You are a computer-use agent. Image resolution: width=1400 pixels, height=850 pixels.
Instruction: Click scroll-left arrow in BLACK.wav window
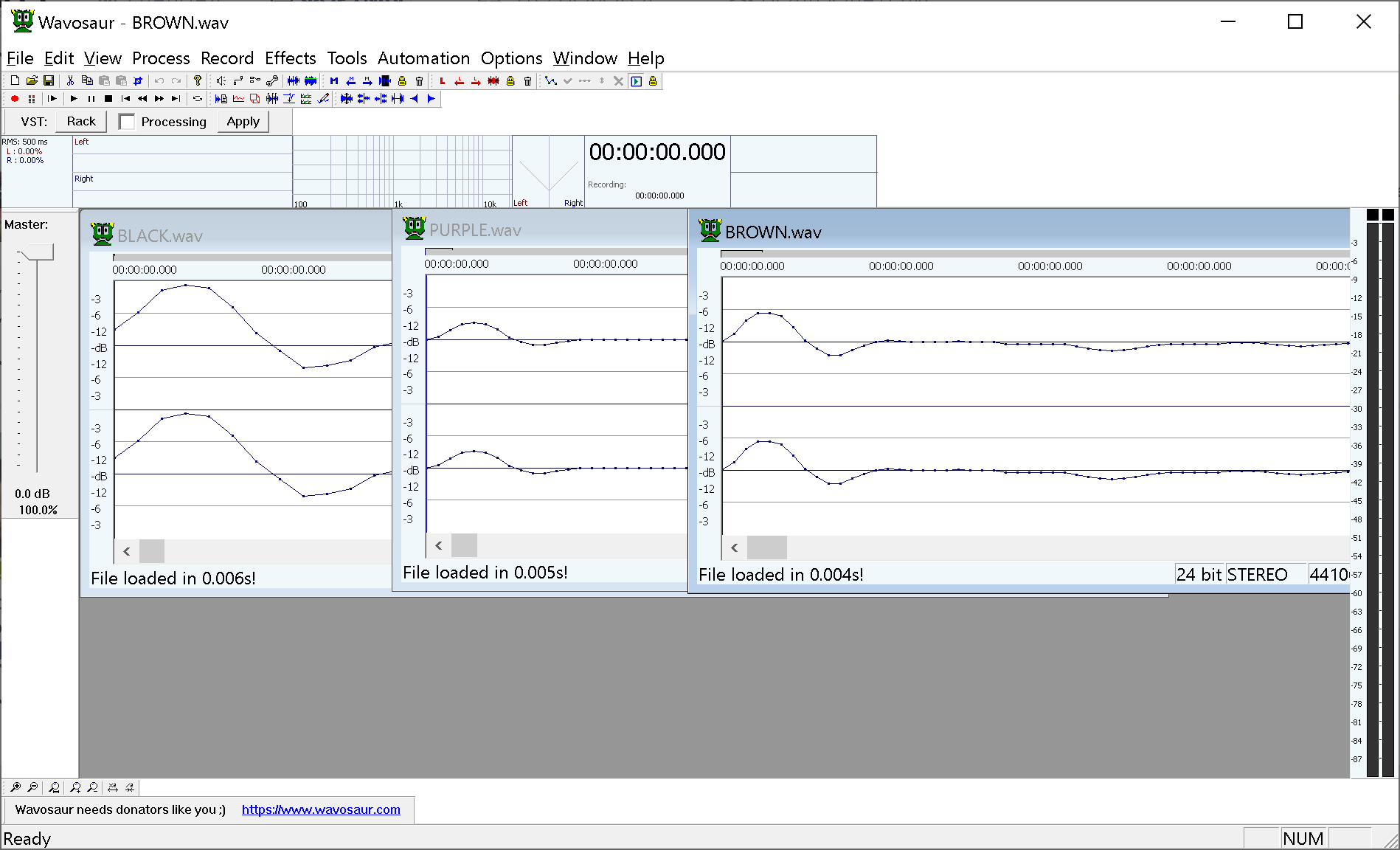coord(127,551)
